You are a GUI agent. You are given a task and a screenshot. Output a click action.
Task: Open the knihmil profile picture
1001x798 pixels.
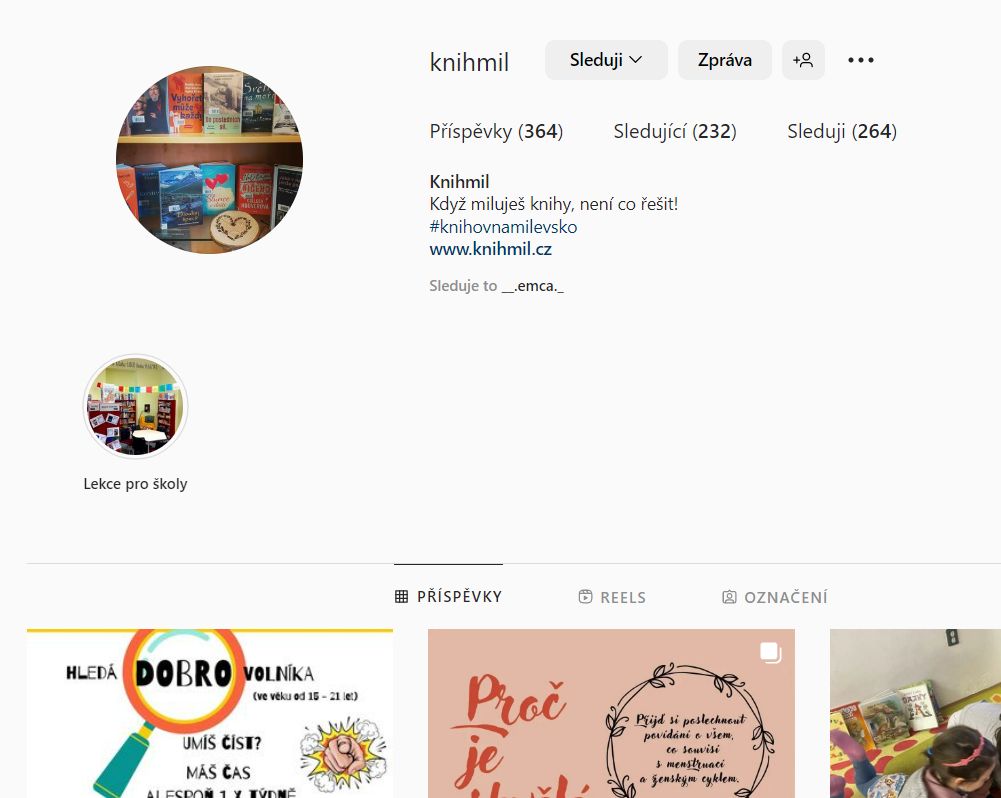pyautogui.click(x=209, y=160)
